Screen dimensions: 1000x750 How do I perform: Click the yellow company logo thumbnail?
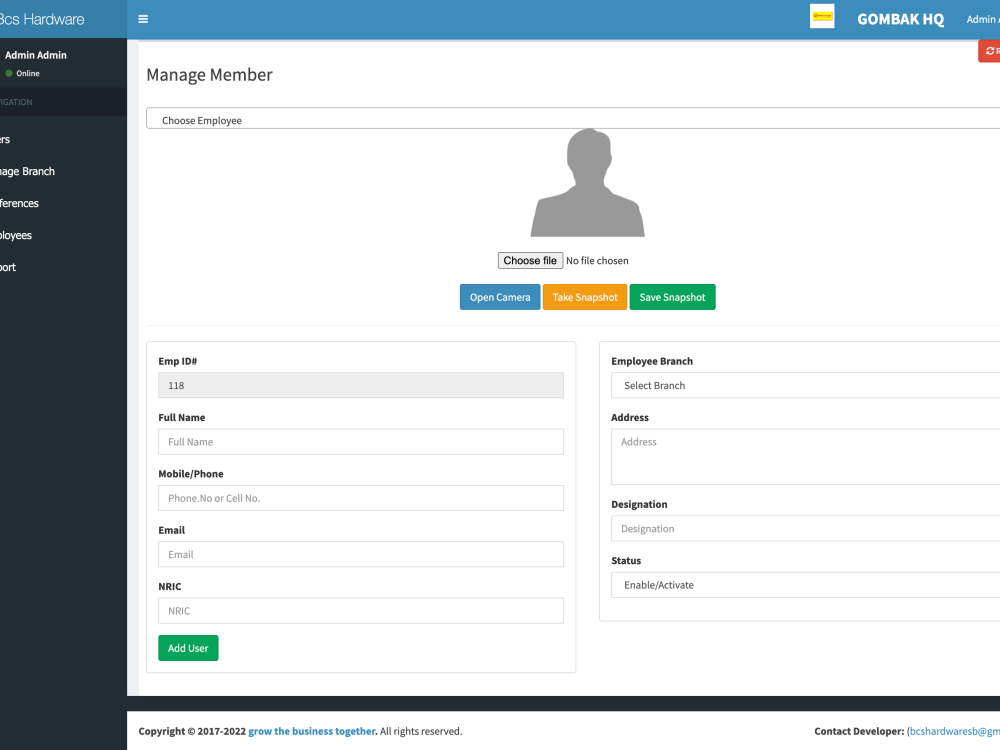click(x=822, y=17)
